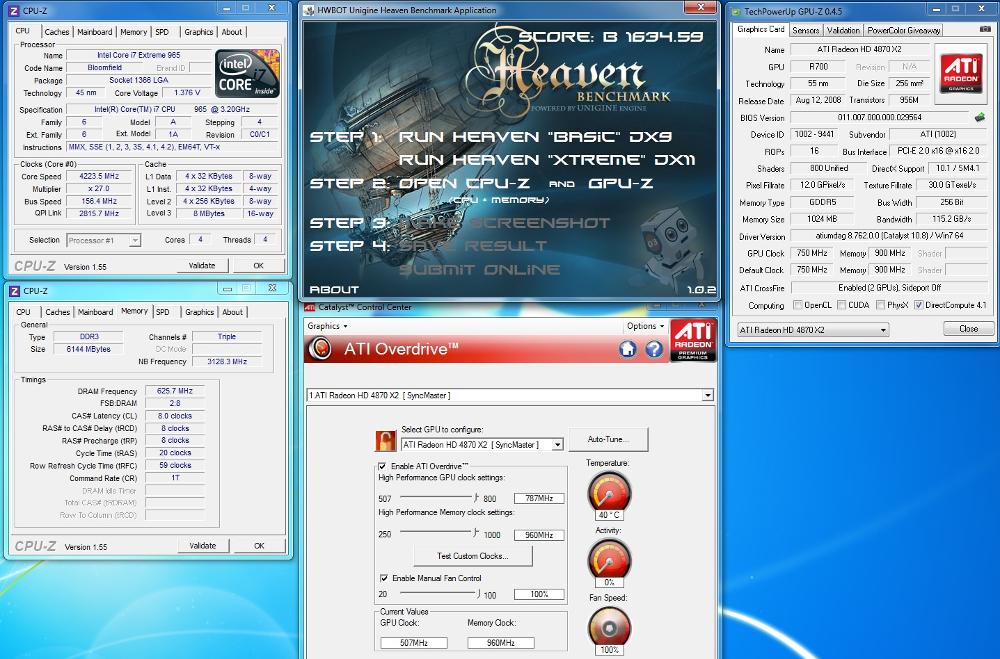This screenshot has height=659, width=1000.
Task: Click the Take Screenshot step in Heaven
Action: pos(504,223)
